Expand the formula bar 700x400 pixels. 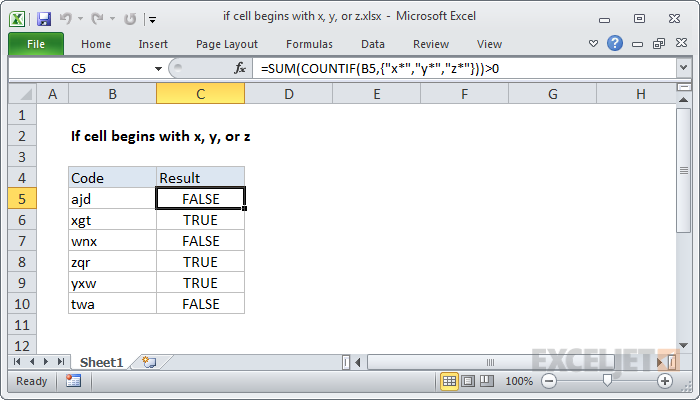point(682,68)
